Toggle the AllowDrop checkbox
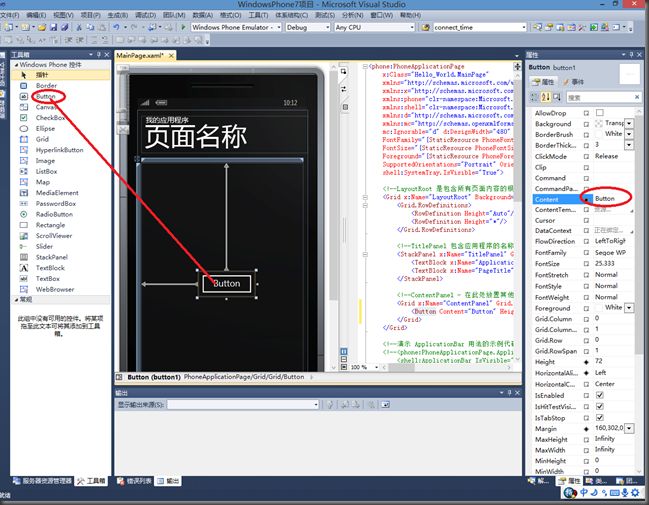This screenshot has width=649, height=505. (x=599, y=113)
